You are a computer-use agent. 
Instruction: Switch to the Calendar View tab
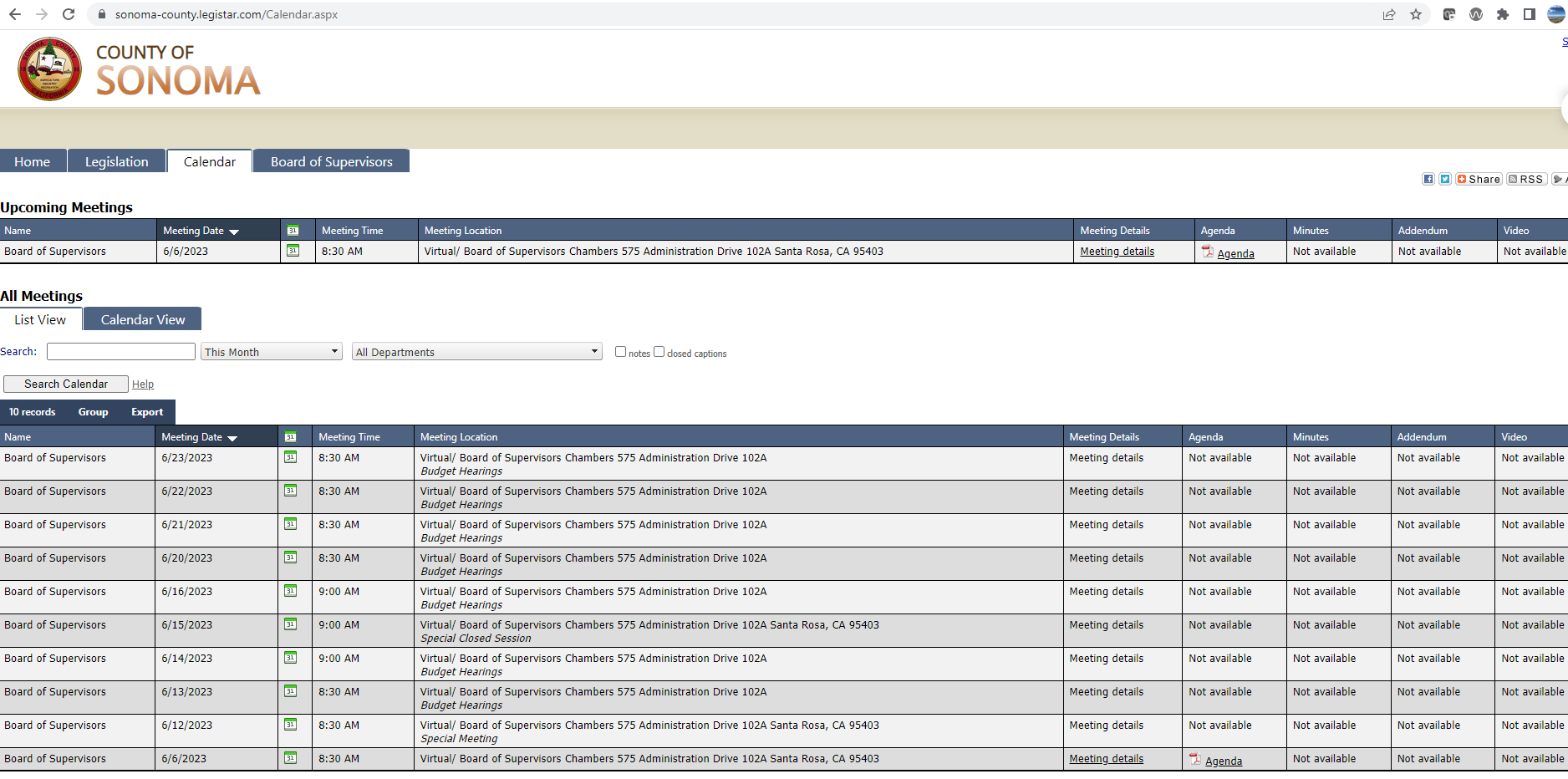(143, 319)
